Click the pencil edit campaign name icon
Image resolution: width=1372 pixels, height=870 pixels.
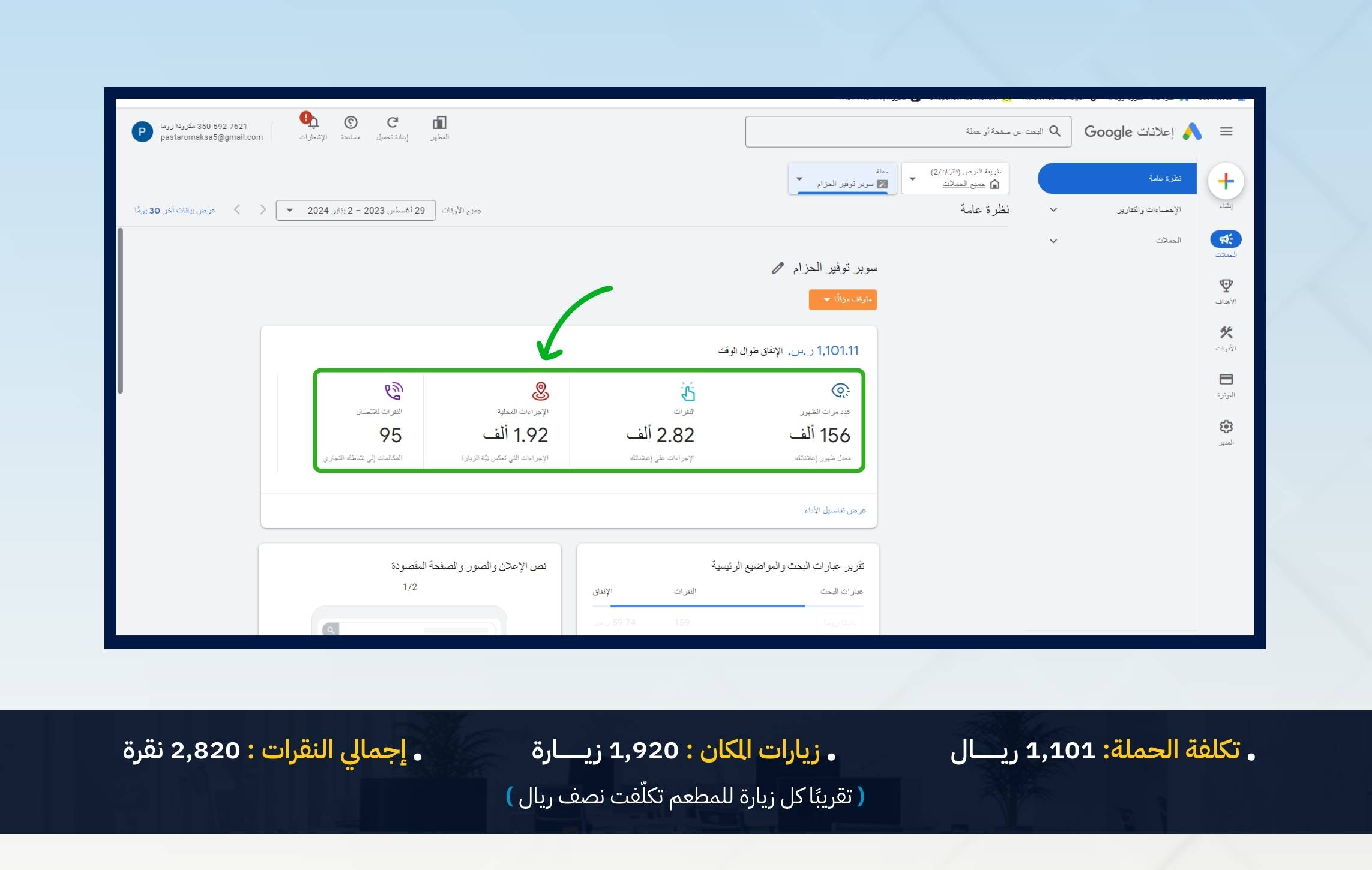click(778, 268)
